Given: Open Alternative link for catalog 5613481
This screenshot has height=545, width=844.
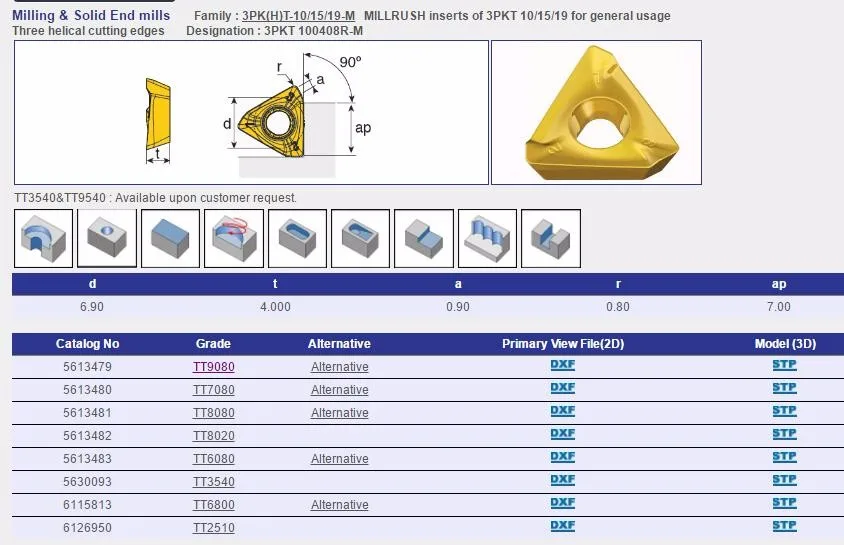Looking at the screenshot, I should (340, 413).
